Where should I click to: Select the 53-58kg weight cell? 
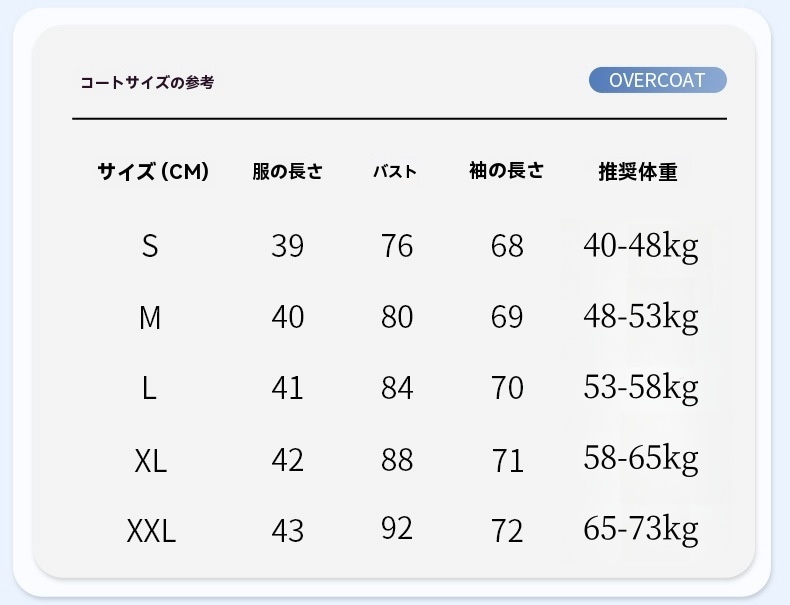[x=640, y=387]
